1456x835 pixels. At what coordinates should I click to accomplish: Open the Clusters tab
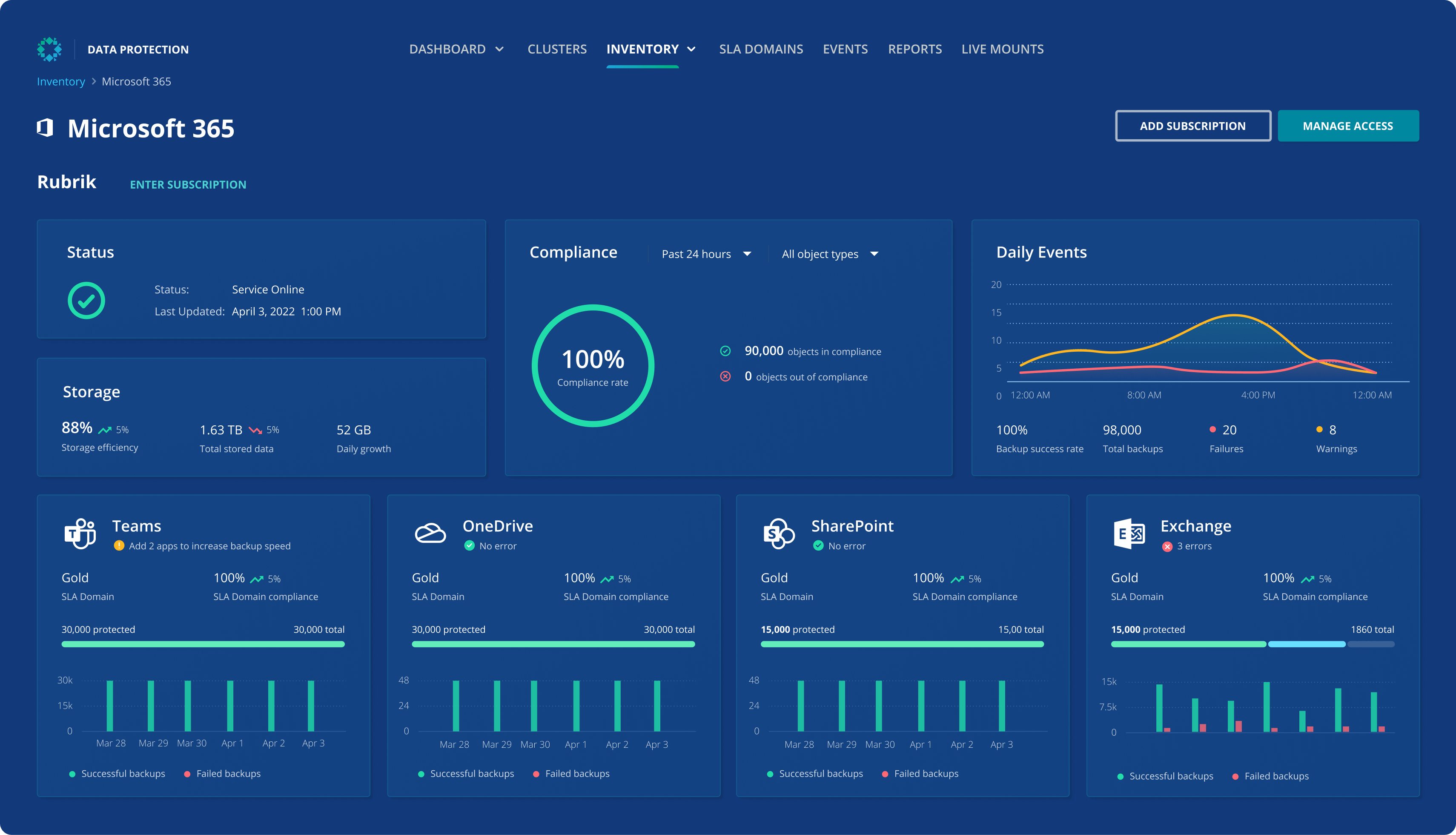tap(556, 49)
